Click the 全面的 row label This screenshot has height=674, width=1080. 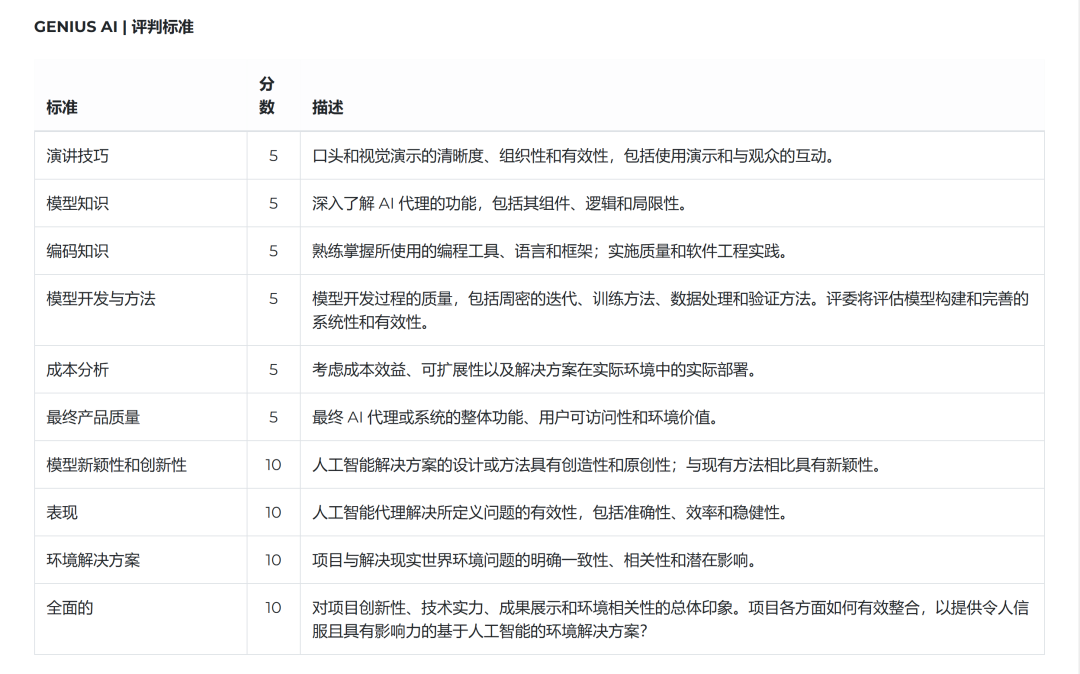pyautogui.click(x=68, y=607)
